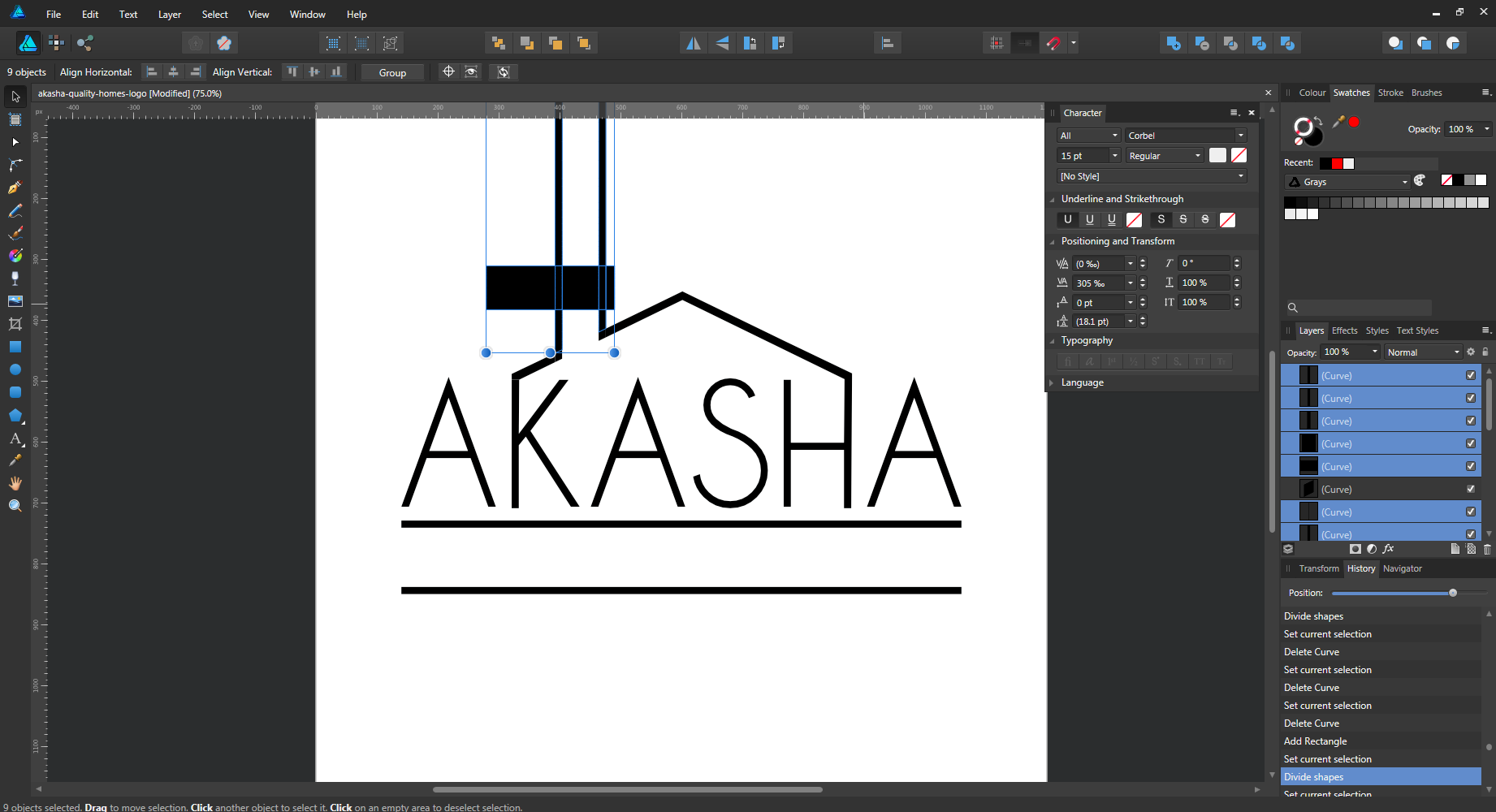Open the Regular font style dropdown
This screenshot has height=812, width=1496.
click(1165, 156)
